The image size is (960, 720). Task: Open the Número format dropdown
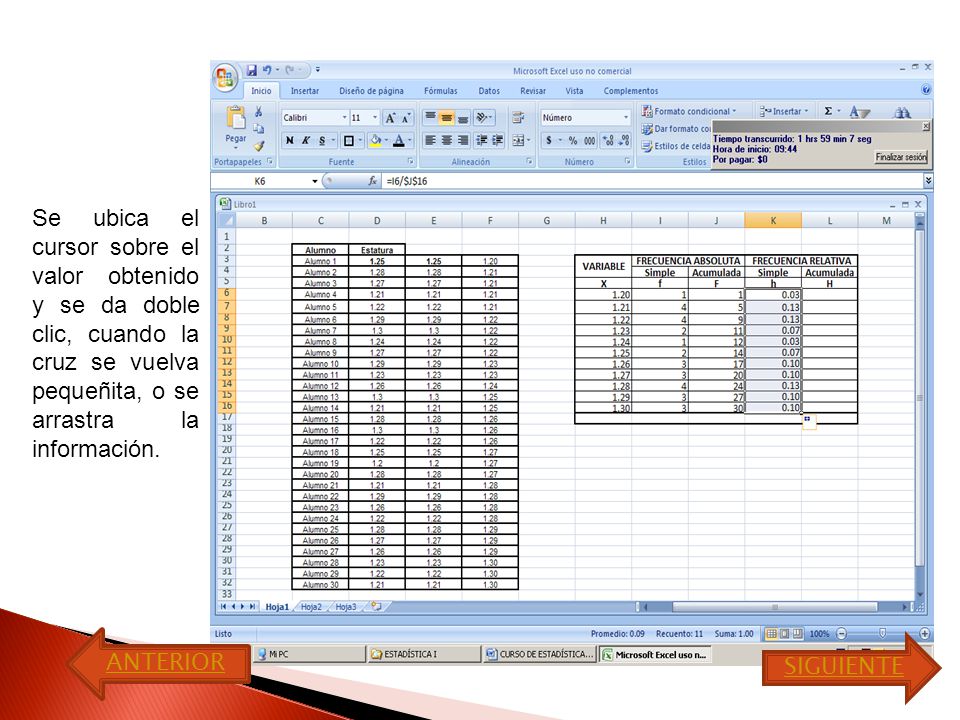625,118
